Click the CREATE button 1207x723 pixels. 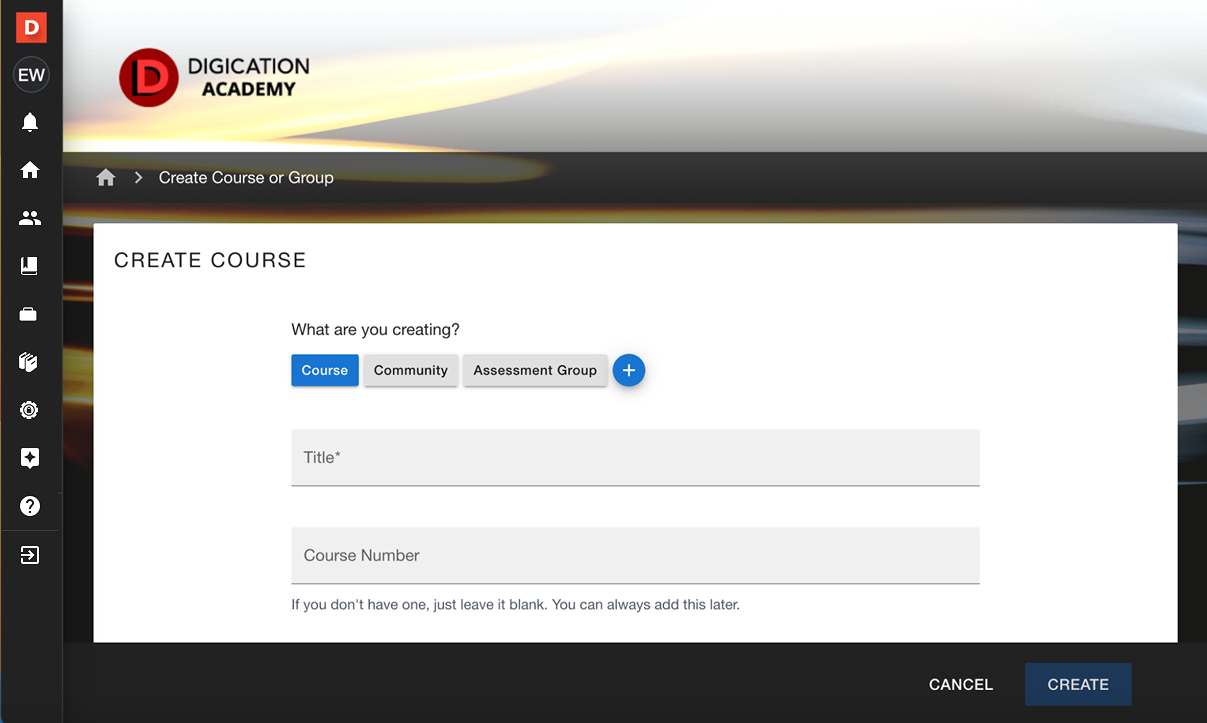(x=1078, y=685)
